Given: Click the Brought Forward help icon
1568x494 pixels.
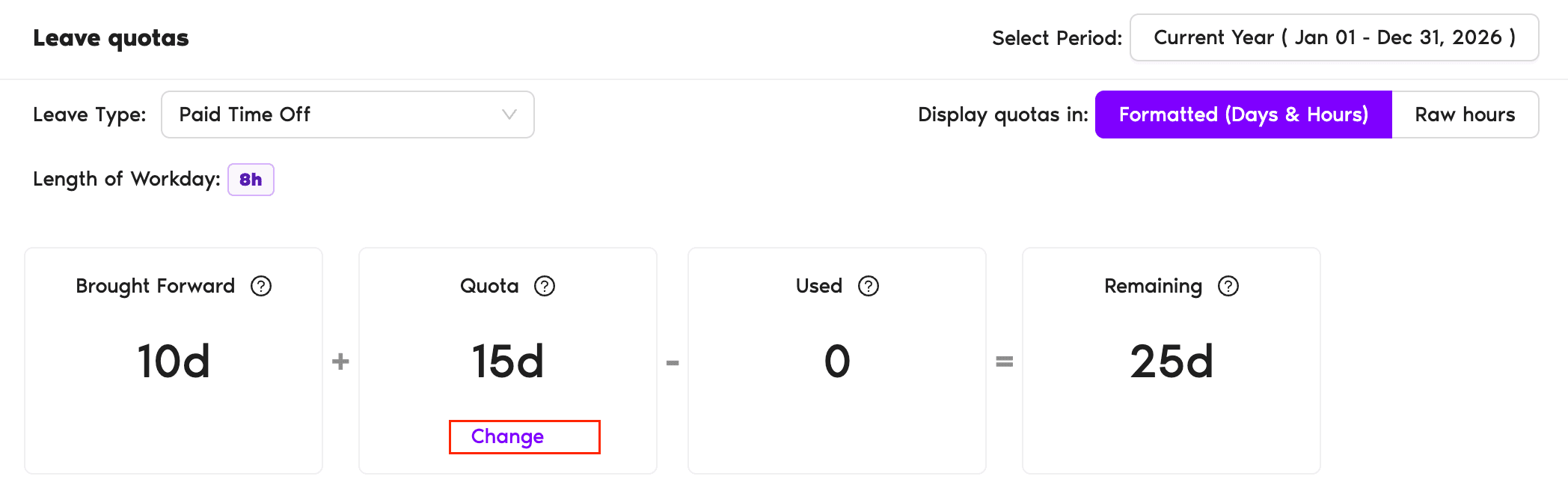Looking at the screenshot, I should (261, 286).
